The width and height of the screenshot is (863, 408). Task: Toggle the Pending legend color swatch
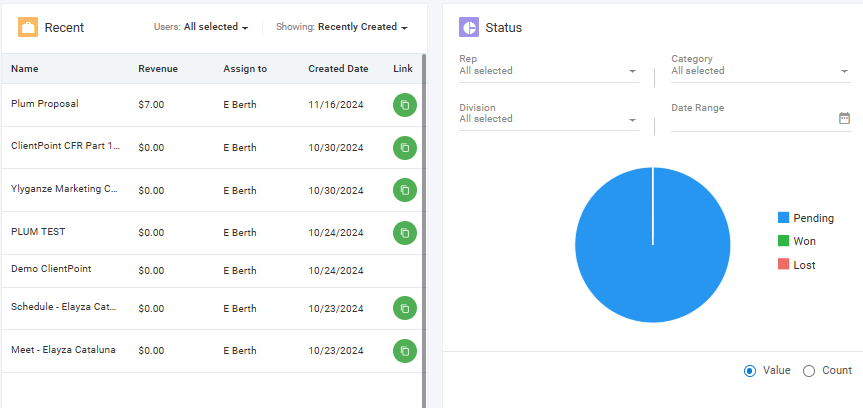pos(783,217)
